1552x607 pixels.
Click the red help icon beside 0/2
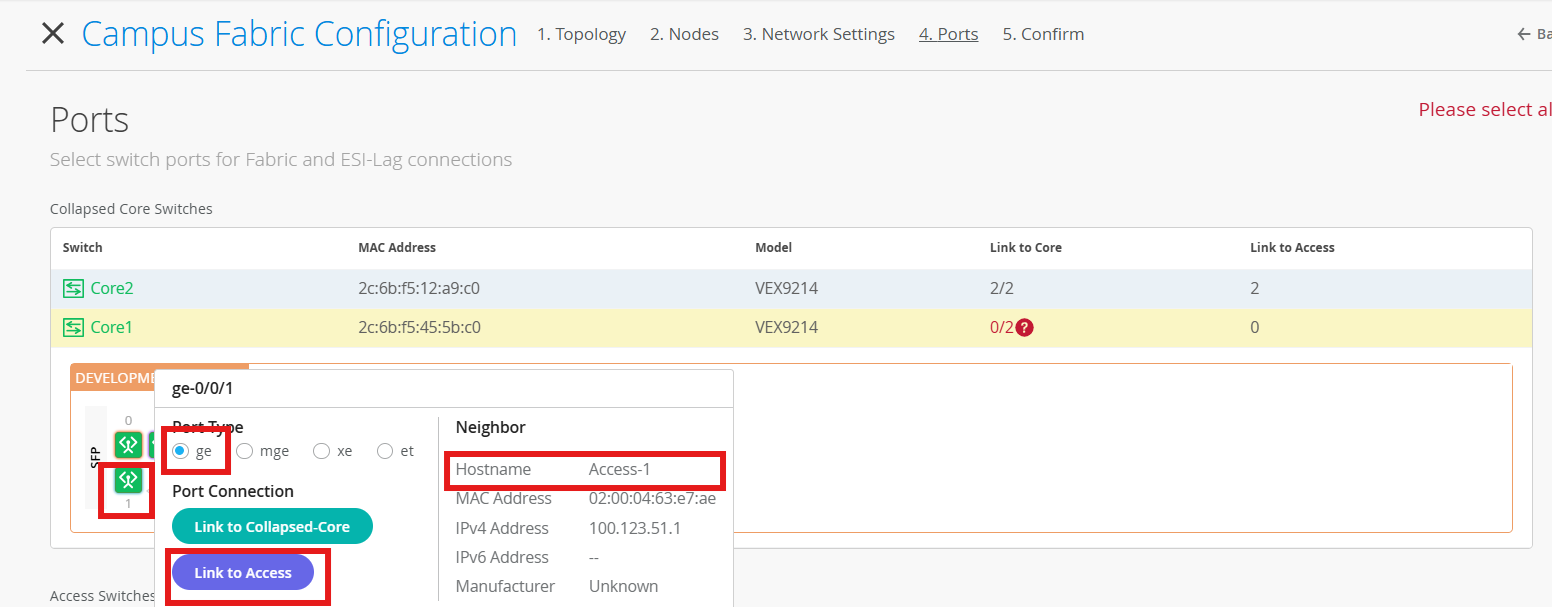pyautogui.click(x=1024, y=328)
